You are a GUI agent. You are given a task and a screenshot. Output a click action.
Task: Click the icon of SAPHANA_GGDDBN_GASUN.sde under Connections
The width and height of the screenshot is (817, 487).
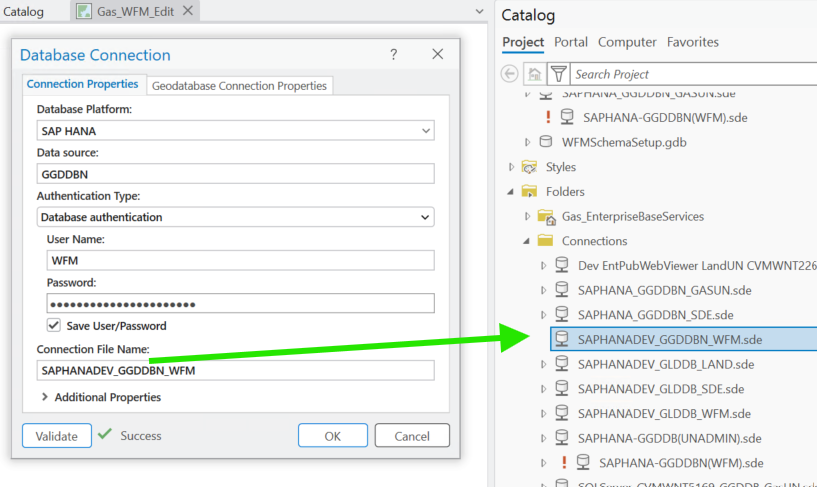click(562, 290)
